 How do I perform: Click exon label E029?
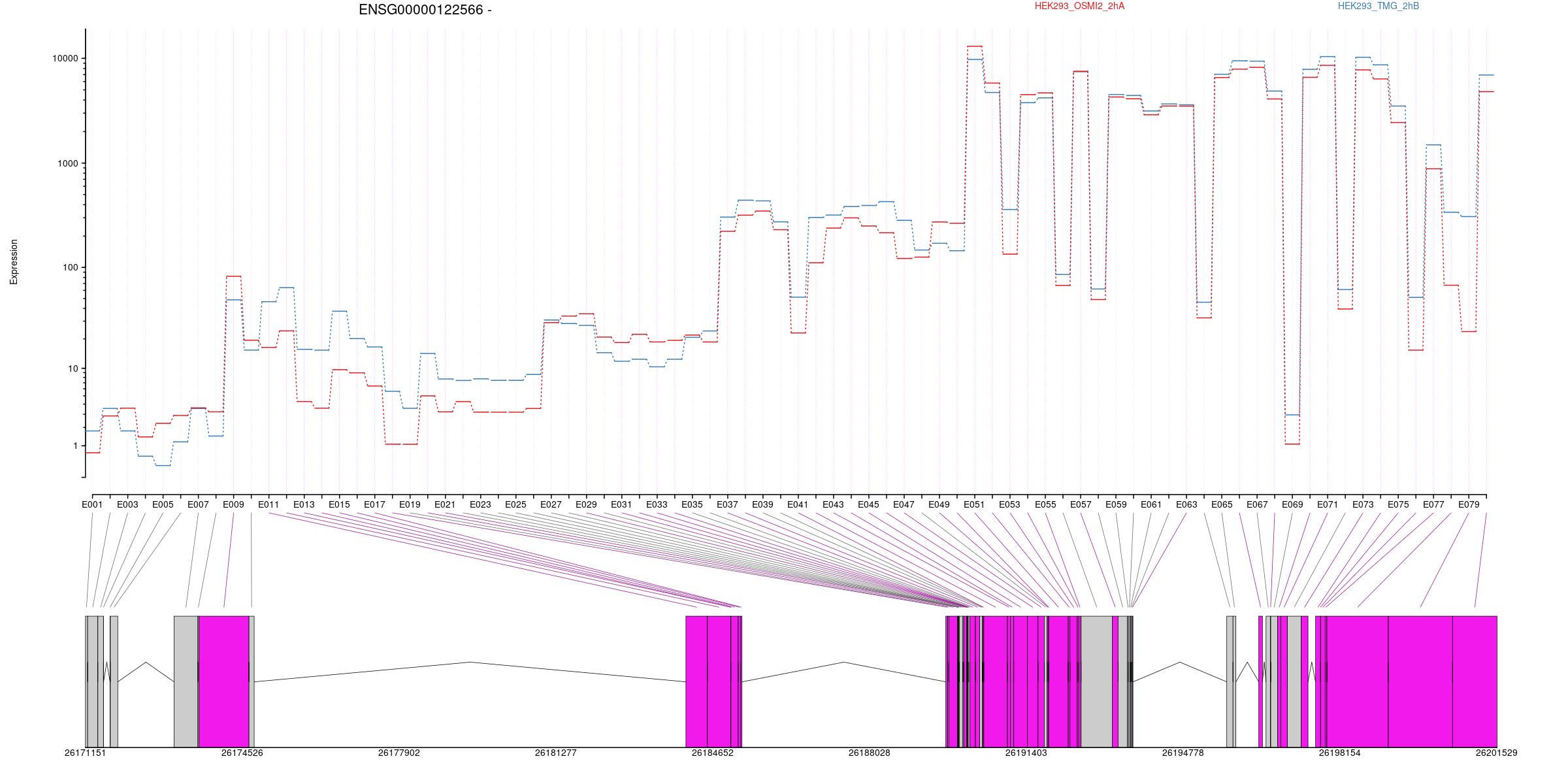586,504
